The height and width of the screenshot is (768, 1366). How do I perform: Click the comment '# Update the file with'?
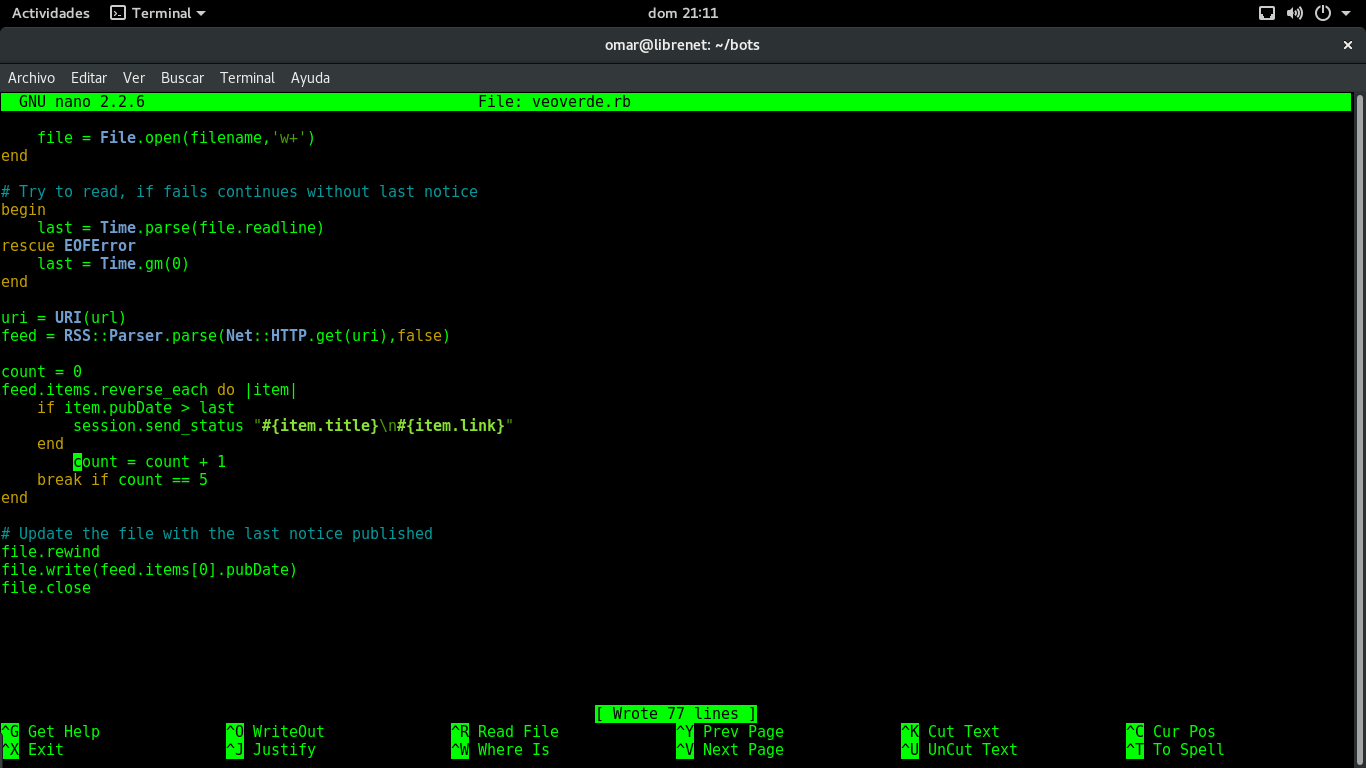point(217,534)
